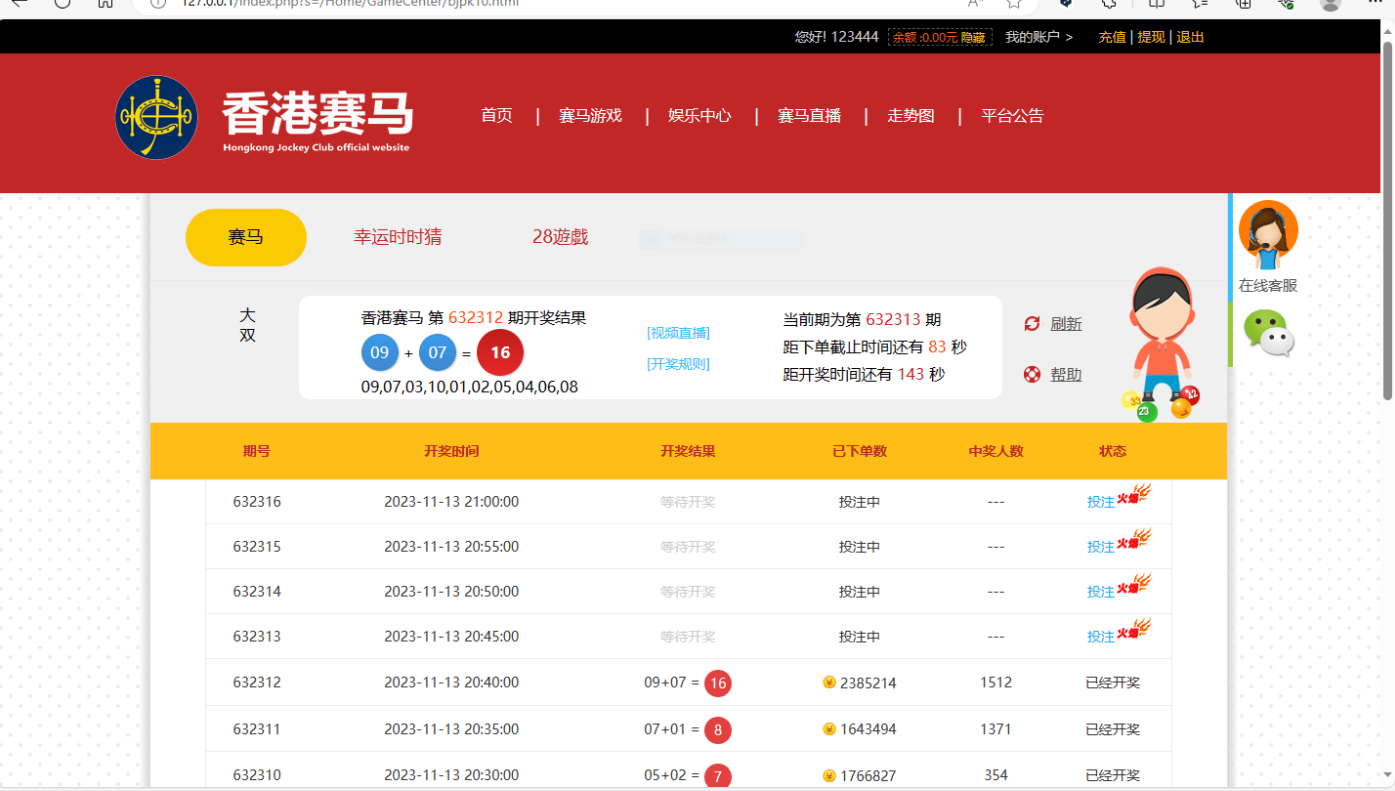Click the 期号 column header

pos(256,451)
